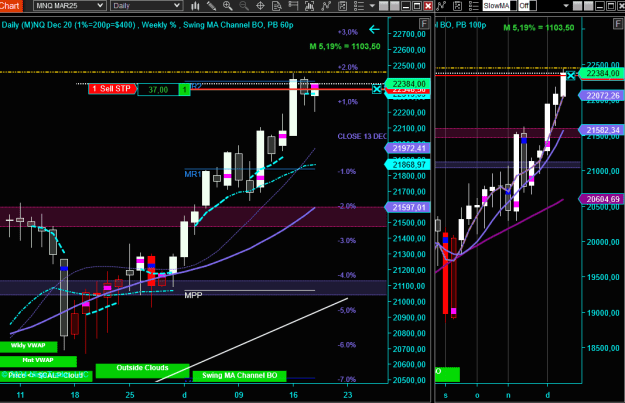Click the Swing MA Channel BO label
The image size is (625, 403).
tap(240, 375)
